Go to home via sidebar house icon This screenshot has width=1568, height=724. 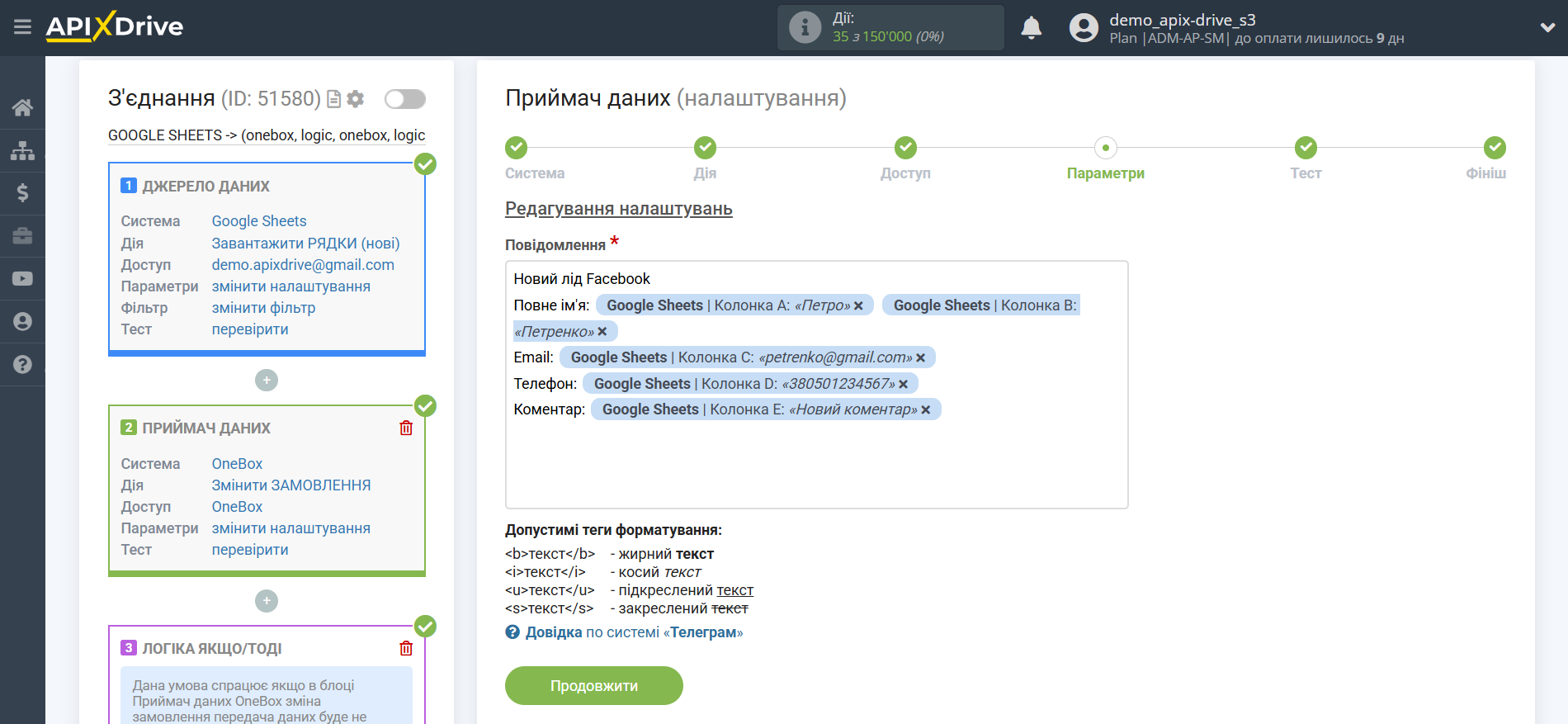22,107
